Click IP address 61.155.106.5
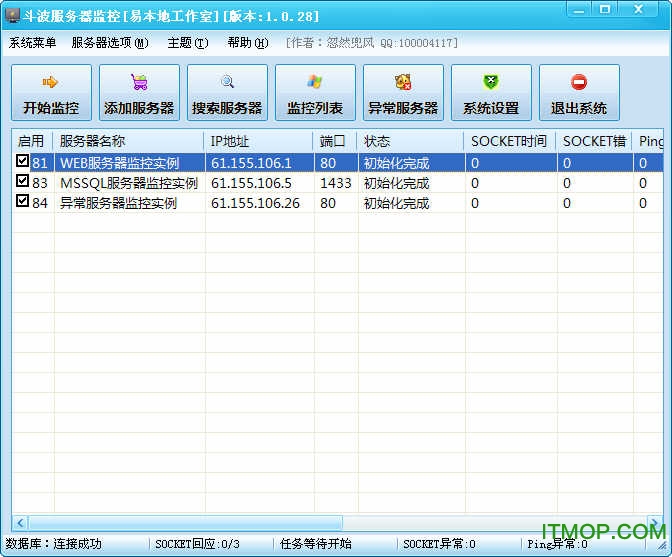Viewport: 672px width, 557px height. (x=251, y=183)
